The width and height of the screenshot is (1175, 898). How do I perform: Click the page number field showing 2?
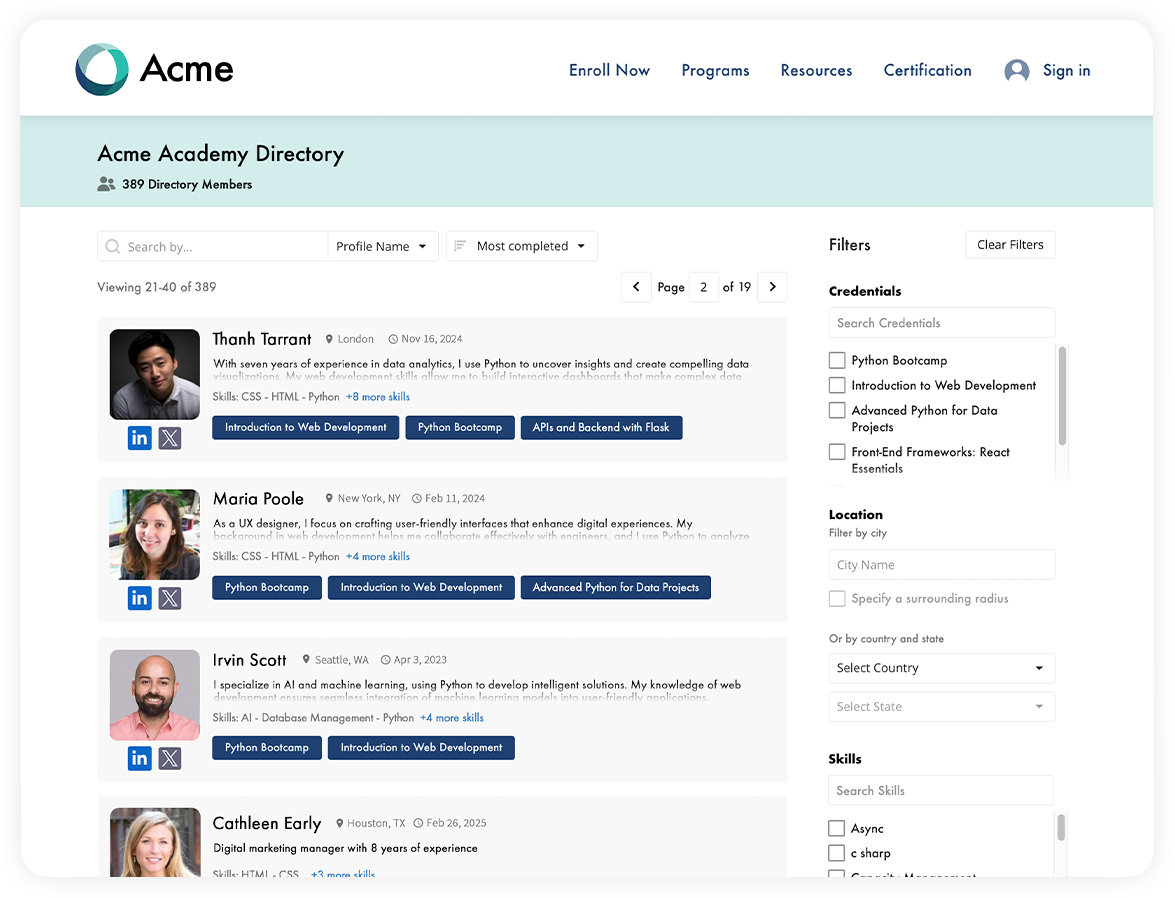coord(704,287)
